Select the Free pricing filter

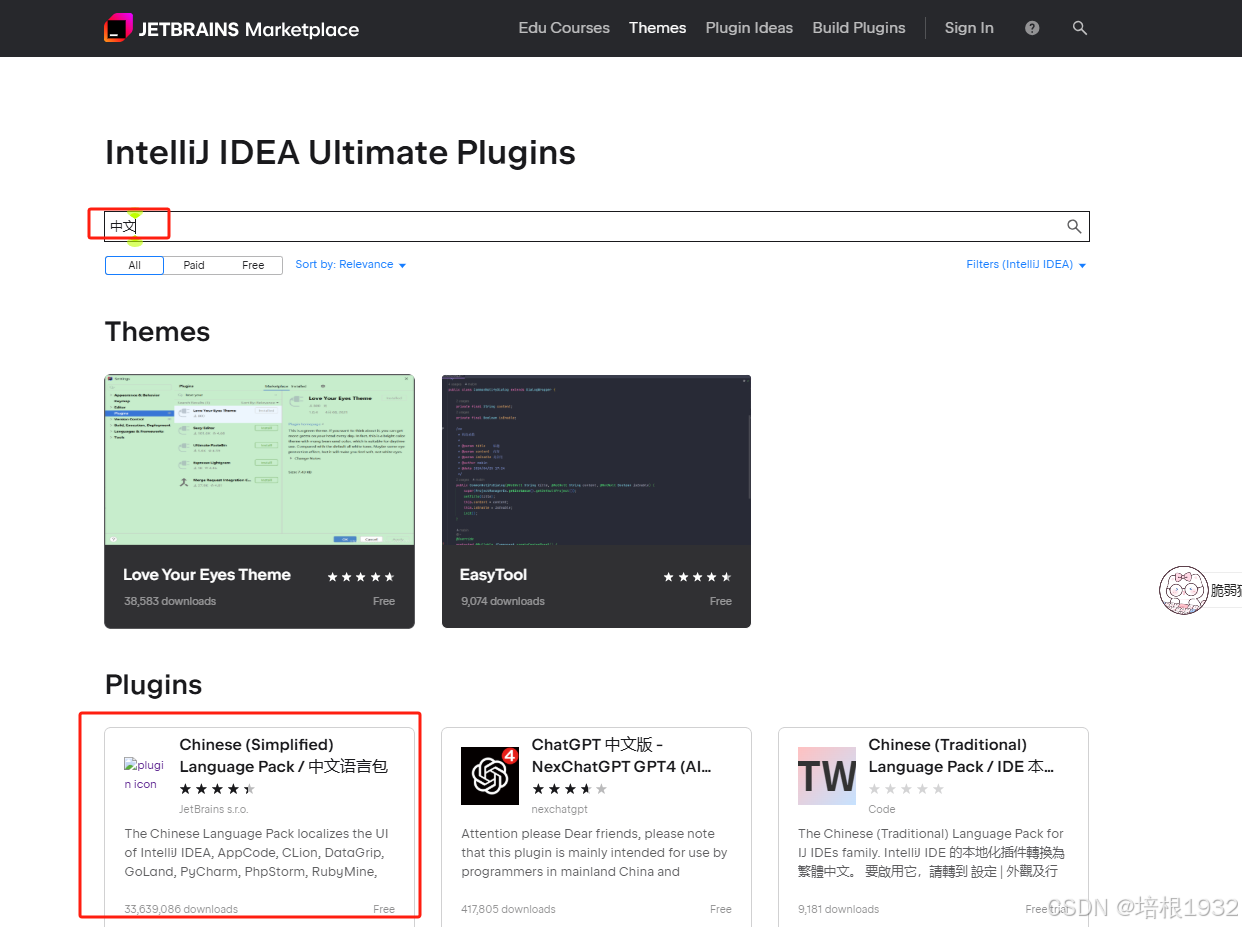coord(253,265)
